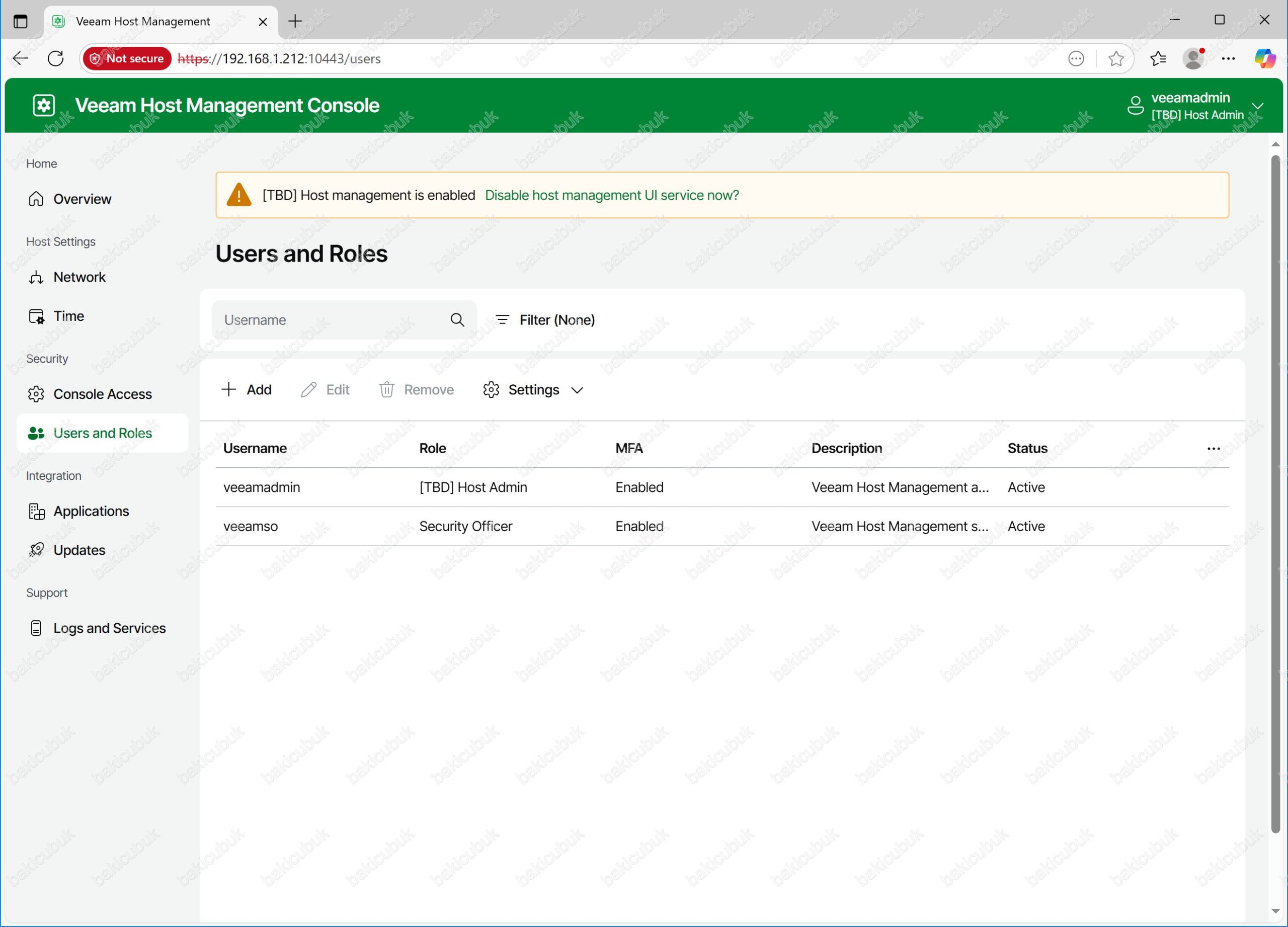Refresh the page
The width and height of the screenshot is (1288, 927).
pos(56,58)
